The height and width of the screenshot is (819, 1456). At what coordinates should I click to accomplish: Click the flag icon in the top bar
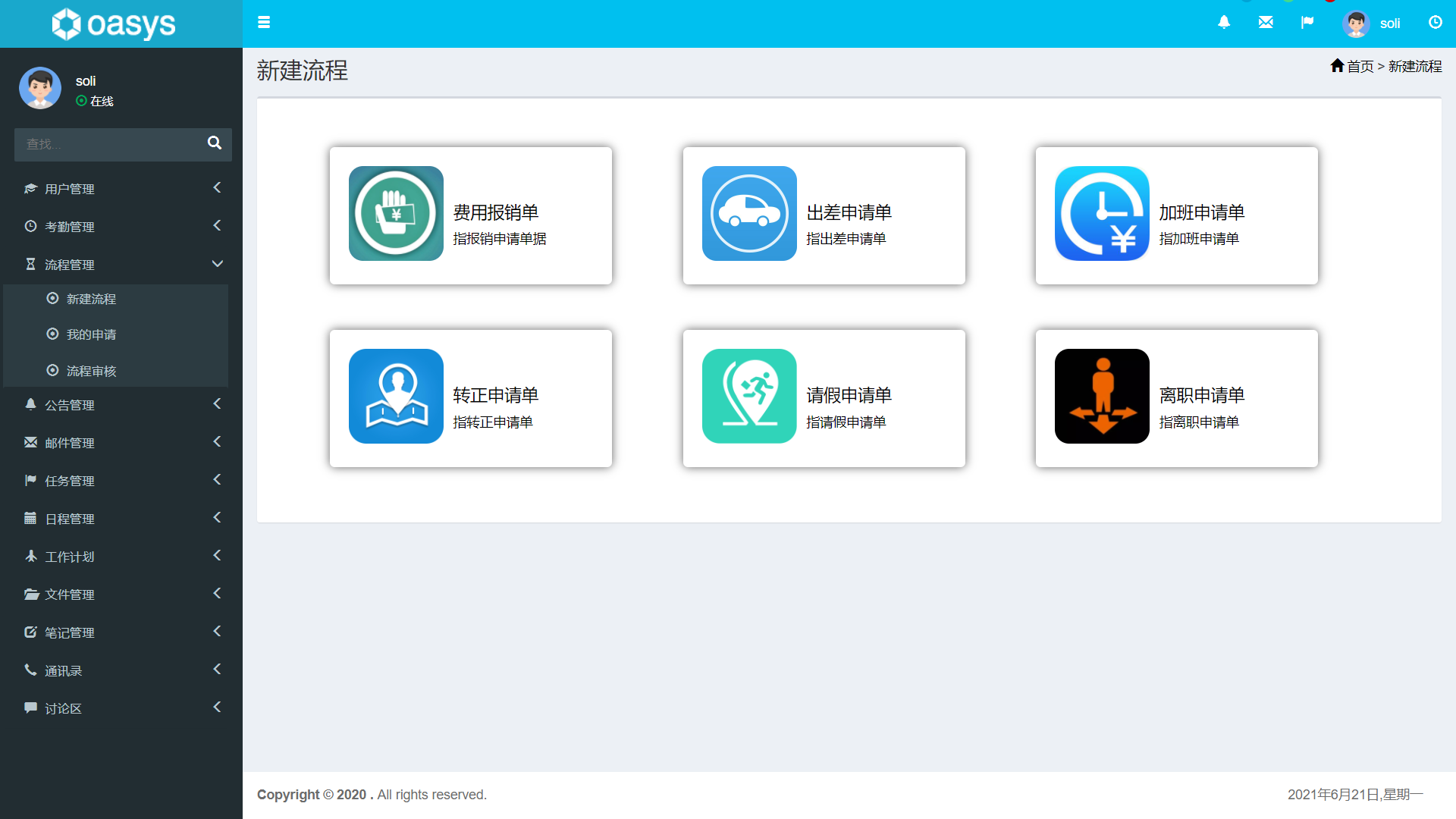(x=1307, y=23)
